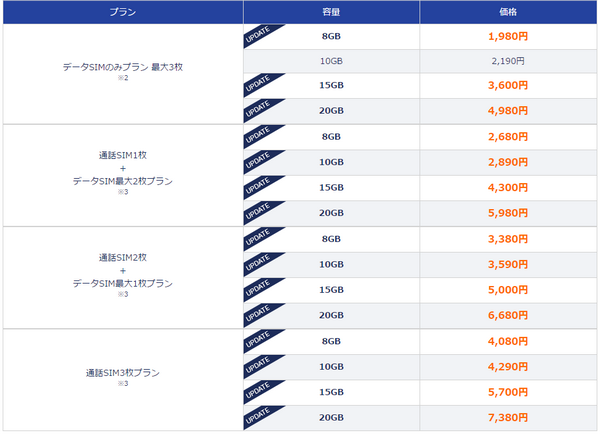Select the 通話SIM3枚プラン cell

point(123,380)
